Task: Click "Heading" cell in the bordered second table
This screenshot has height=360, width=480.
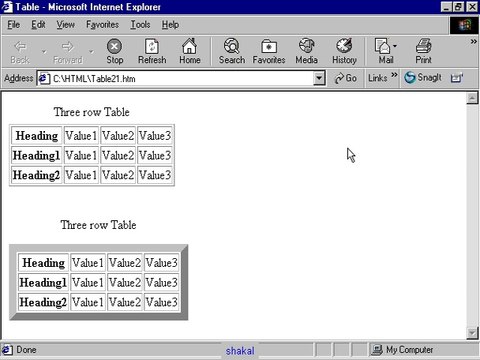Action: [x=43, y=263]
